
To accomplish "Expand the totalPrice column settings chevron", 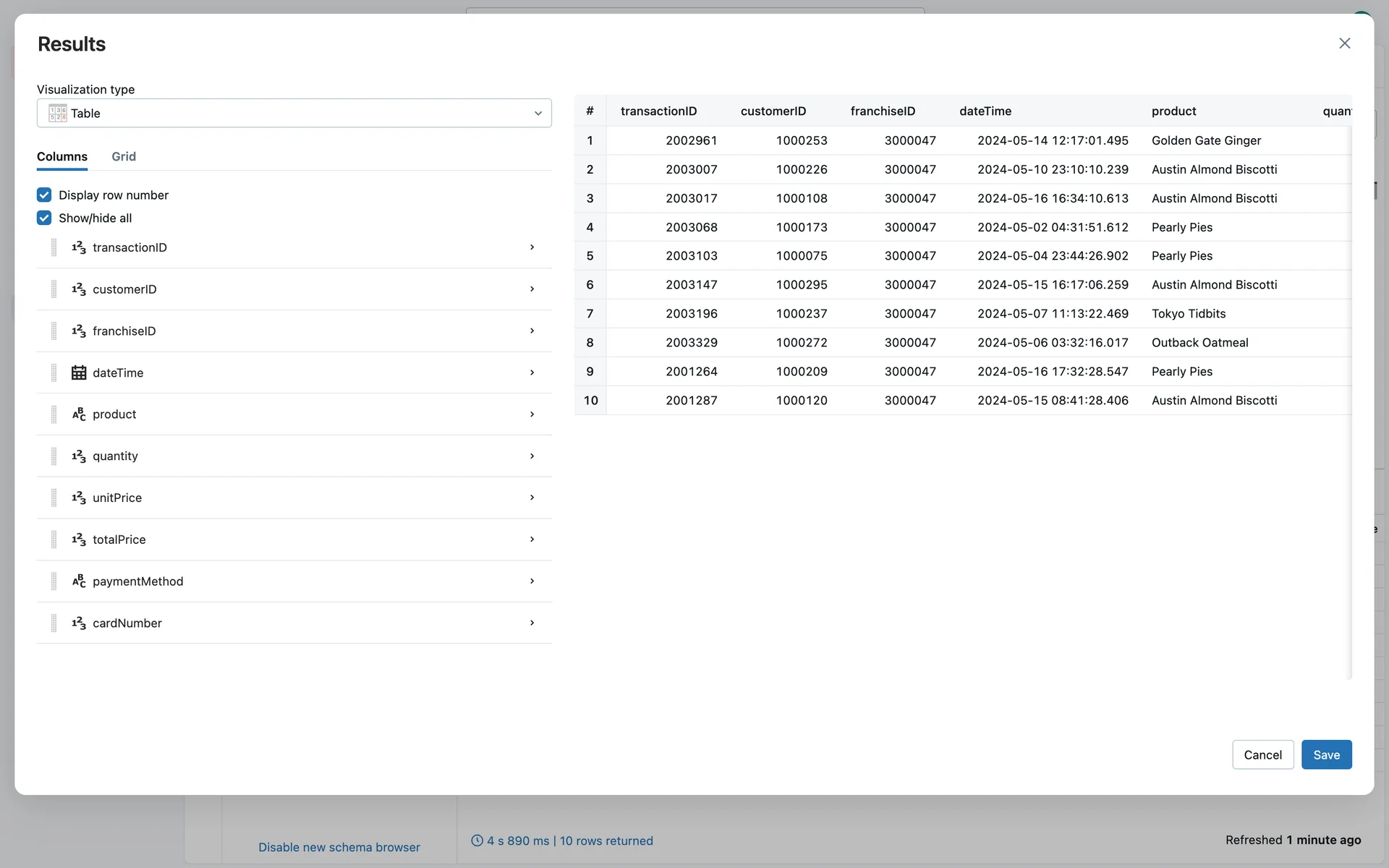I will pos(532,540).
